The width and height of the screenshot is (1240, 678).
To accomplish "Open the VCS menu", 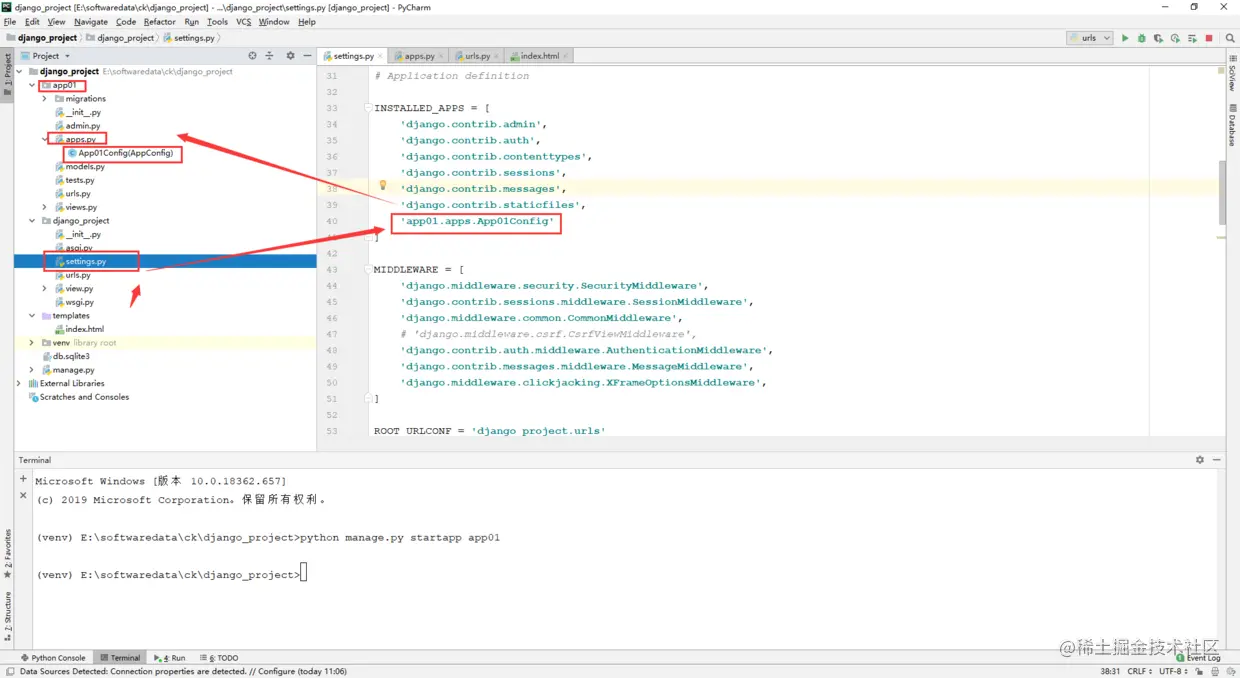I will point(243,21).
